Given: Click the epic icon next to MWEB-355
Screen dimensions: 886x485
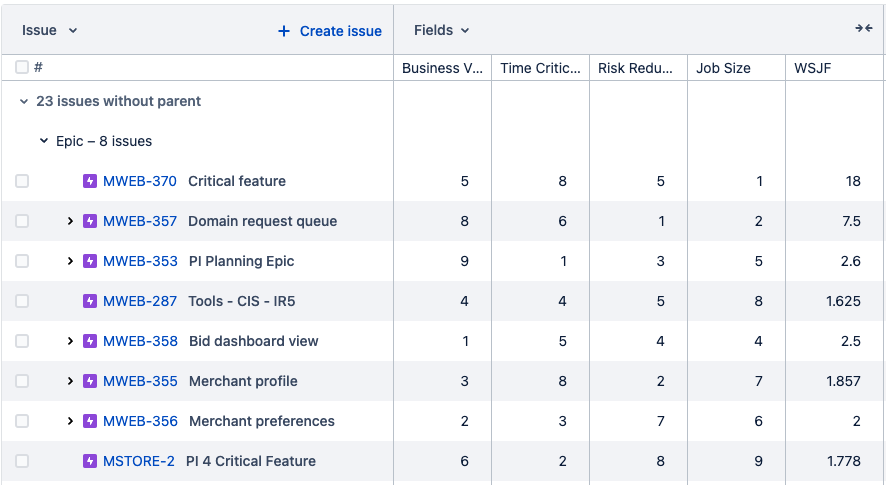Looking at the screenshot, I should pyautogui.click(x=90, y=381).
